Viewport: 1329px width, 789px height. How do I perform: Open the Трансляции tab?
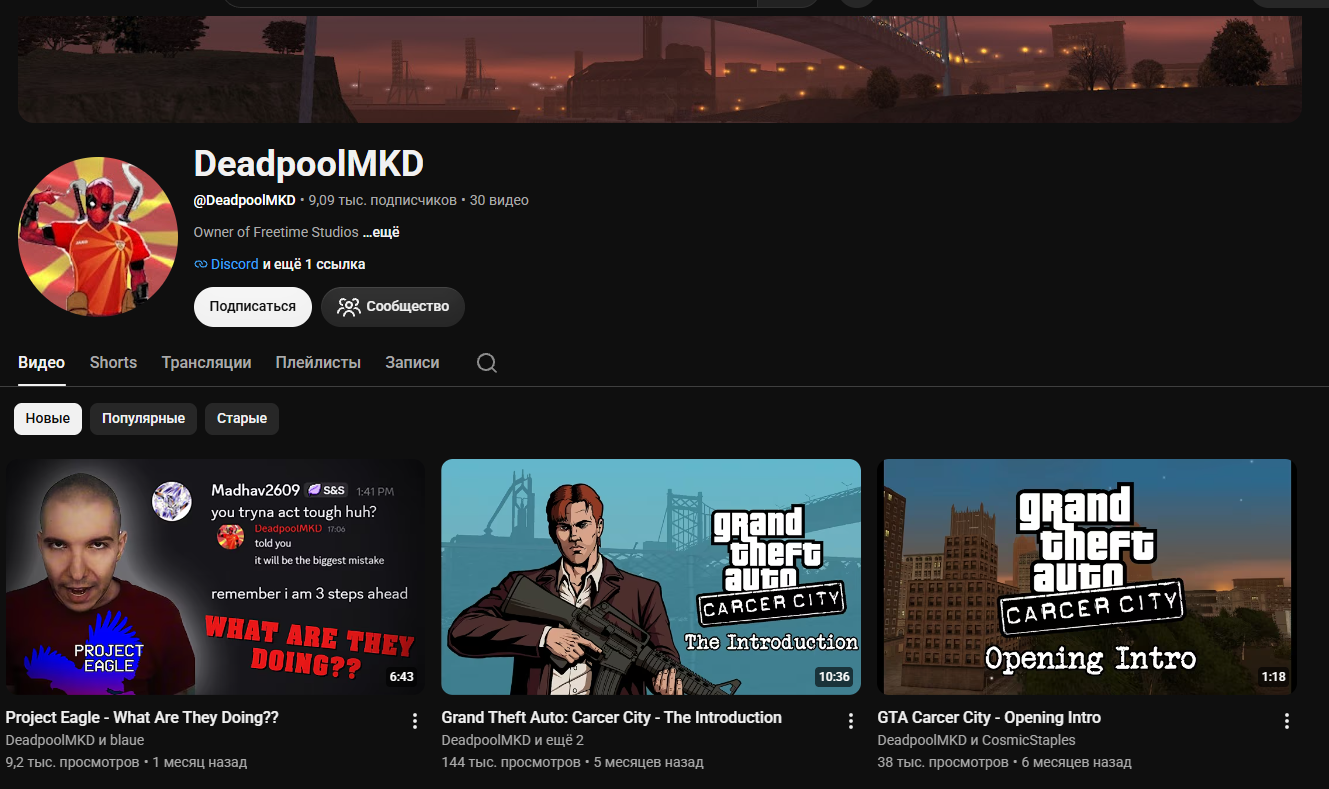[206, 362]
